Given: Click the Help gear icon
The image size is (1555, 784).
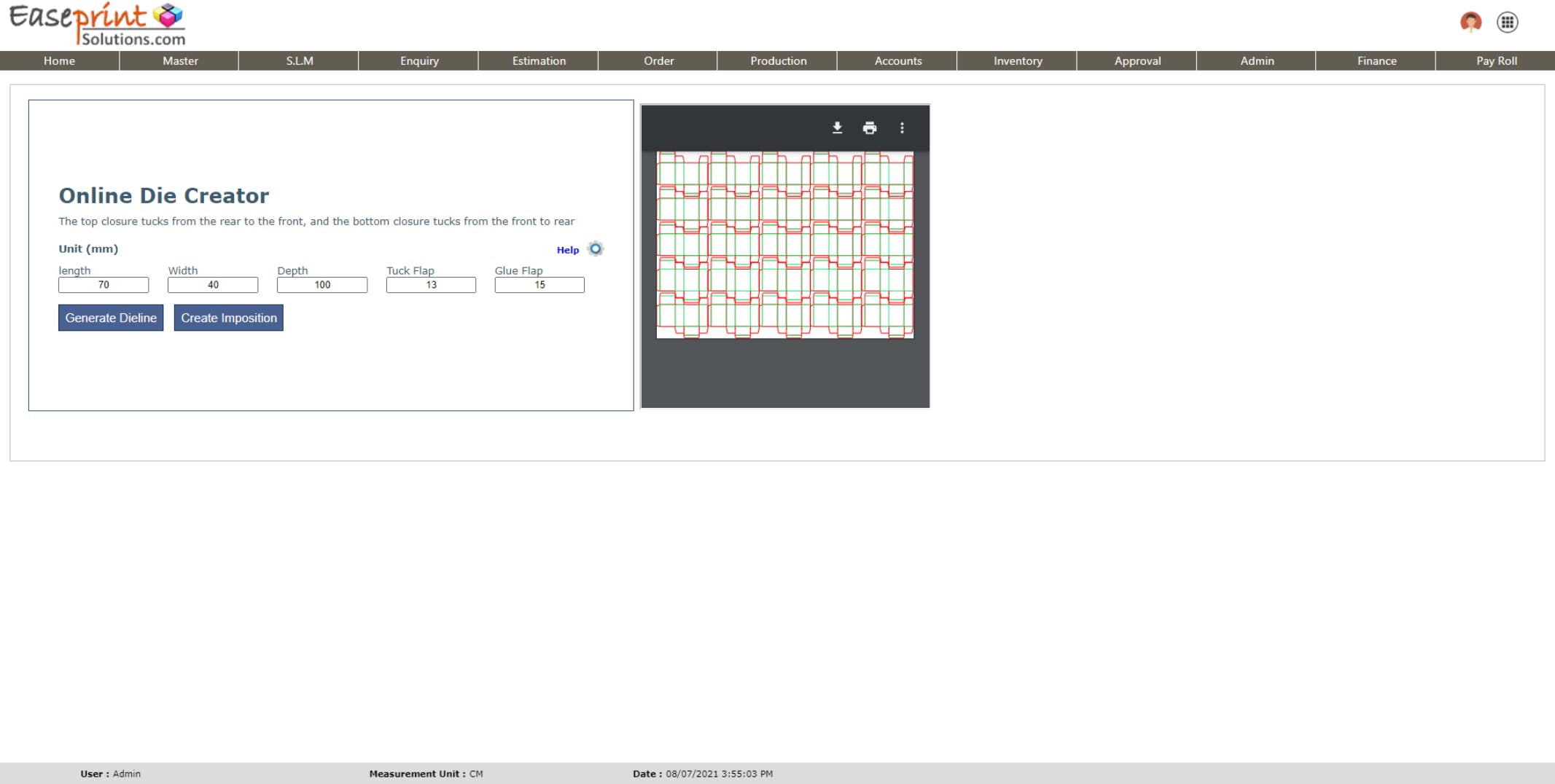Looking at the screenshot, I should tap(596, 249).
